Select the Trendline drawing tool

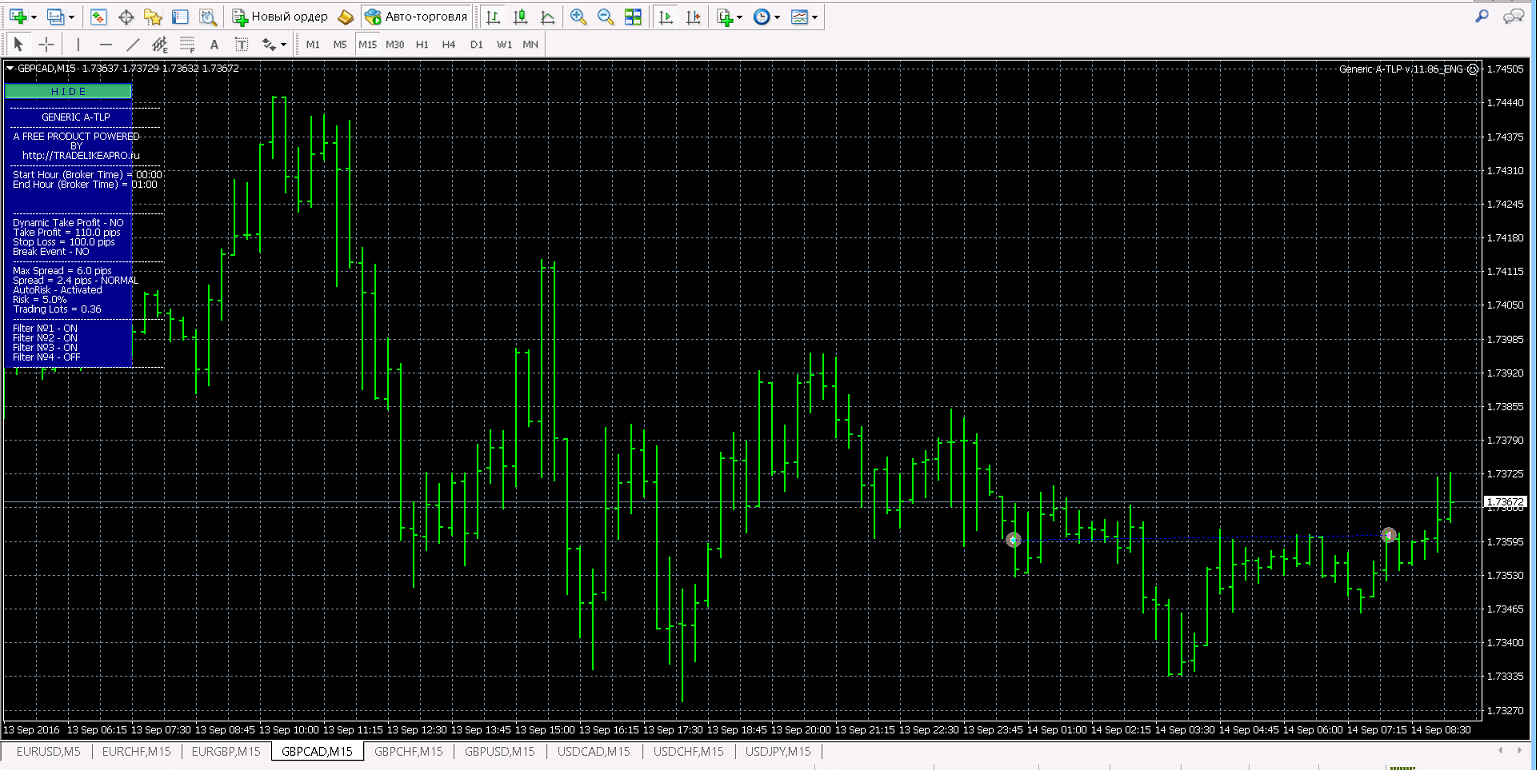point(132,44)
